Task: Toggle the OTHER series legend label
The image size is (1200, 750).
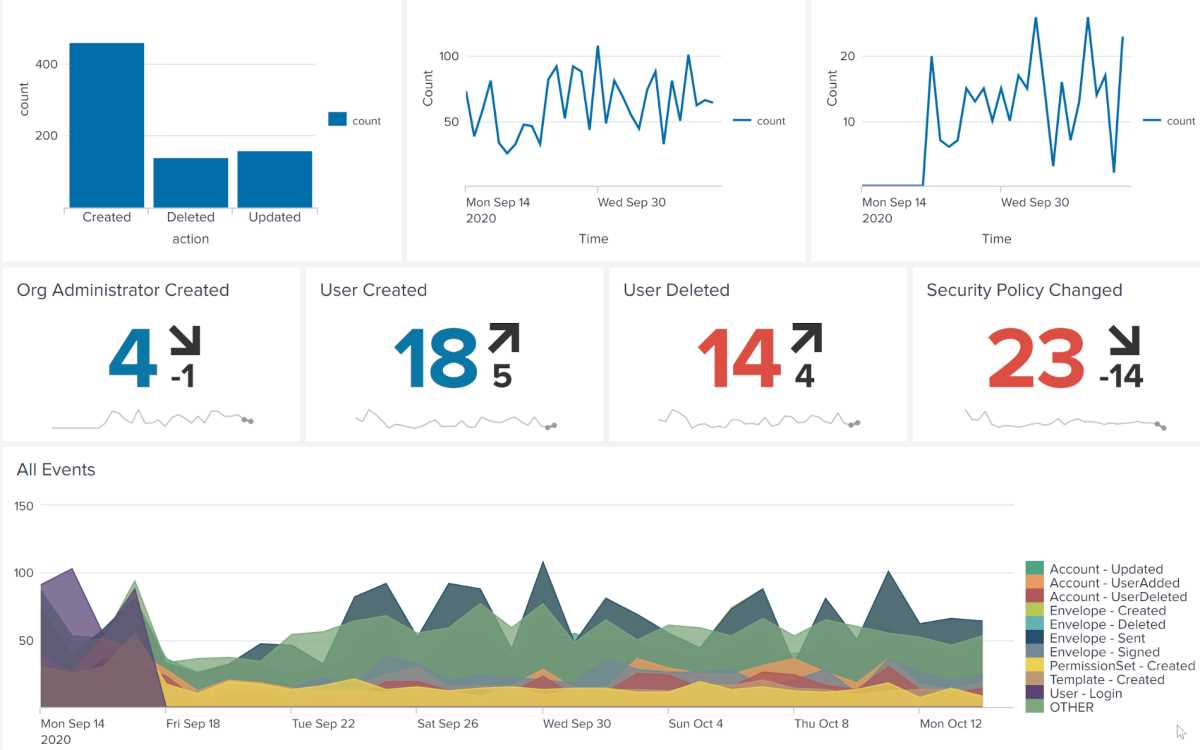Action: coord(1071,707)
